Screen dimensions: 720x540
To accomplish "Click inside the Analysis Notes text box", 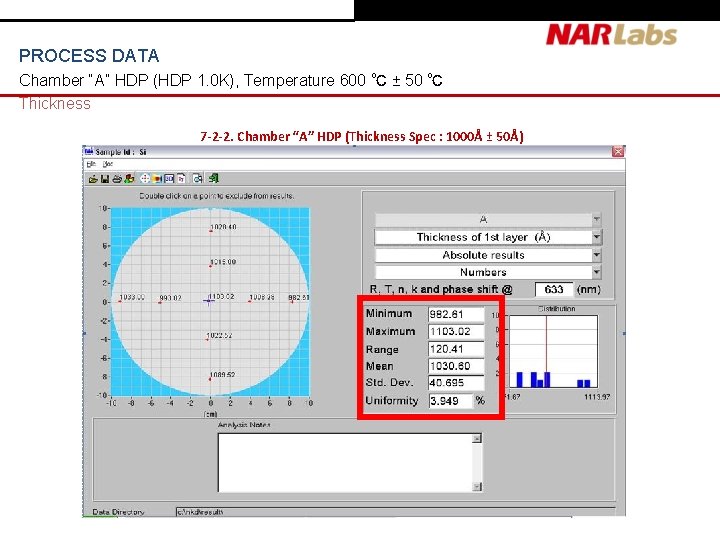I will coord(345,462).
